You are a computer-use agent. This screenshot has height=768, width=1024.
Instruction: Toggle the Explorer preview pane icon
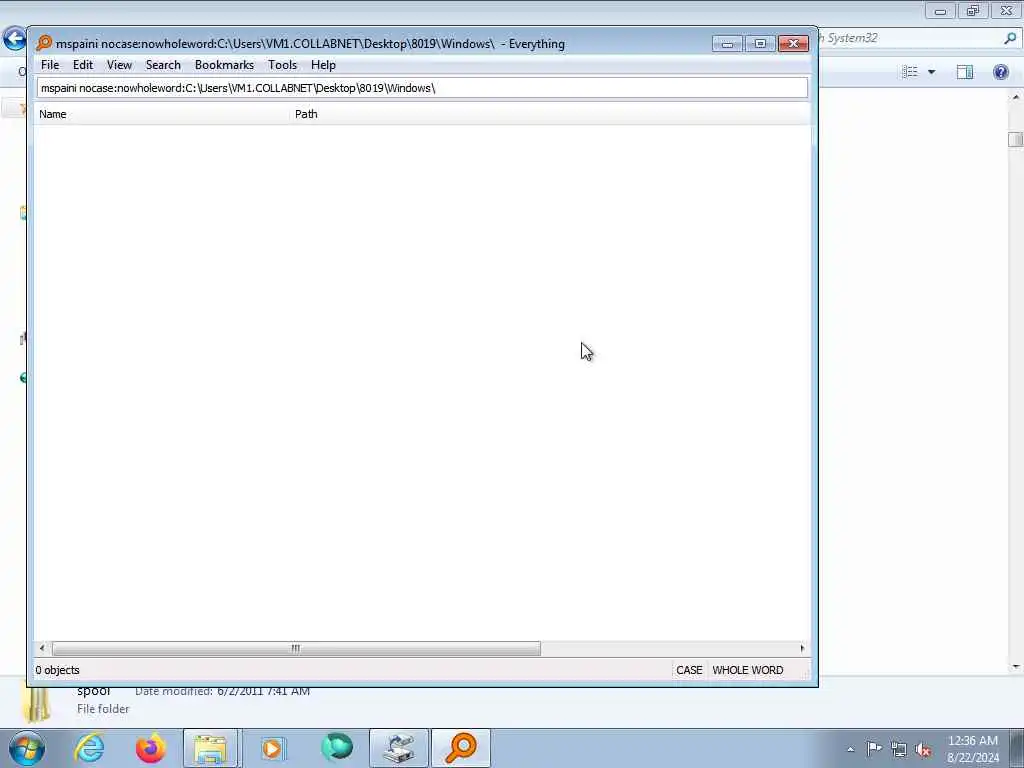tap(965, 72)
